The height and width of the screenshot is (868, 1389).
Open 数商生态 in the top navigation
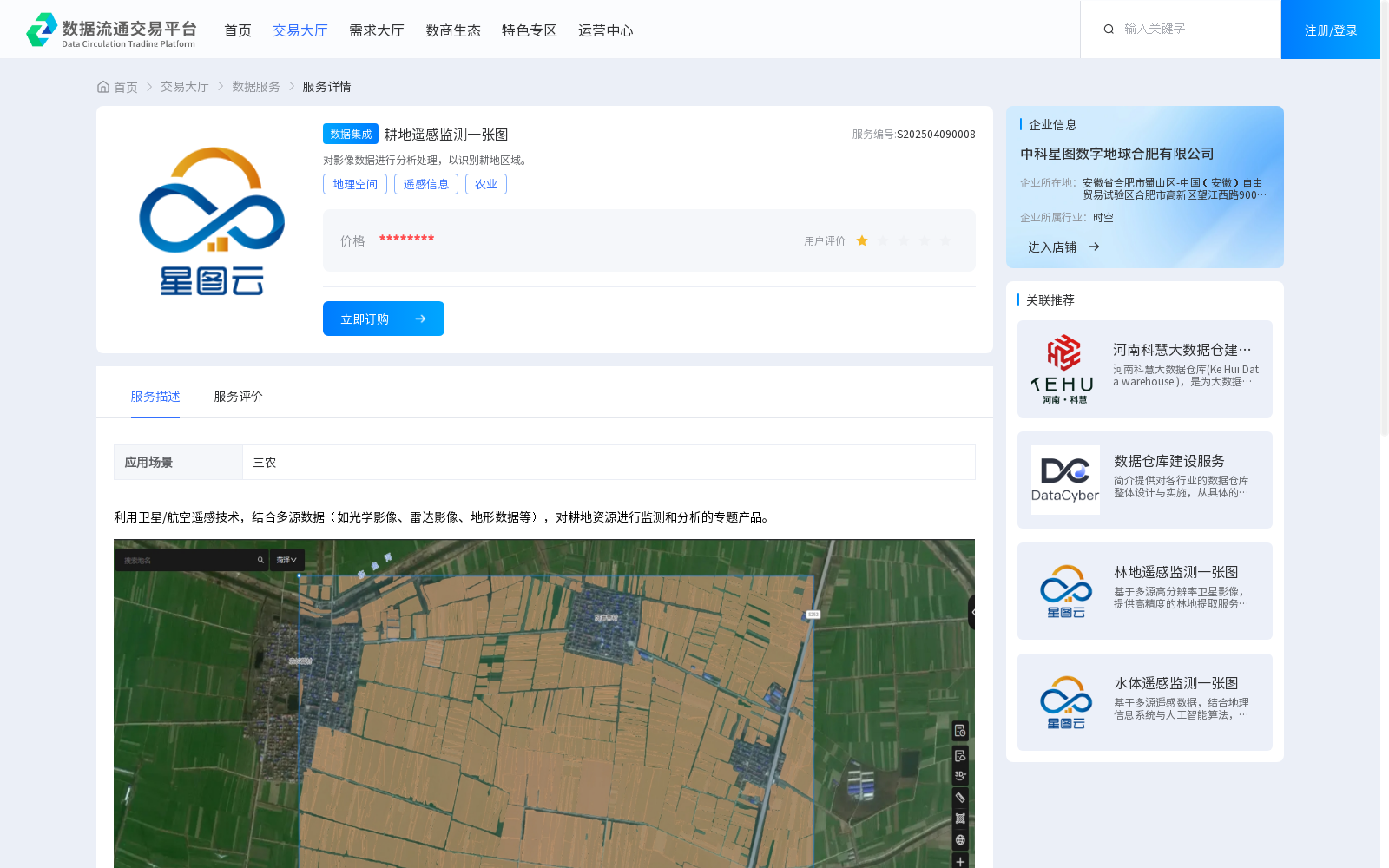(x=453, y=30)
